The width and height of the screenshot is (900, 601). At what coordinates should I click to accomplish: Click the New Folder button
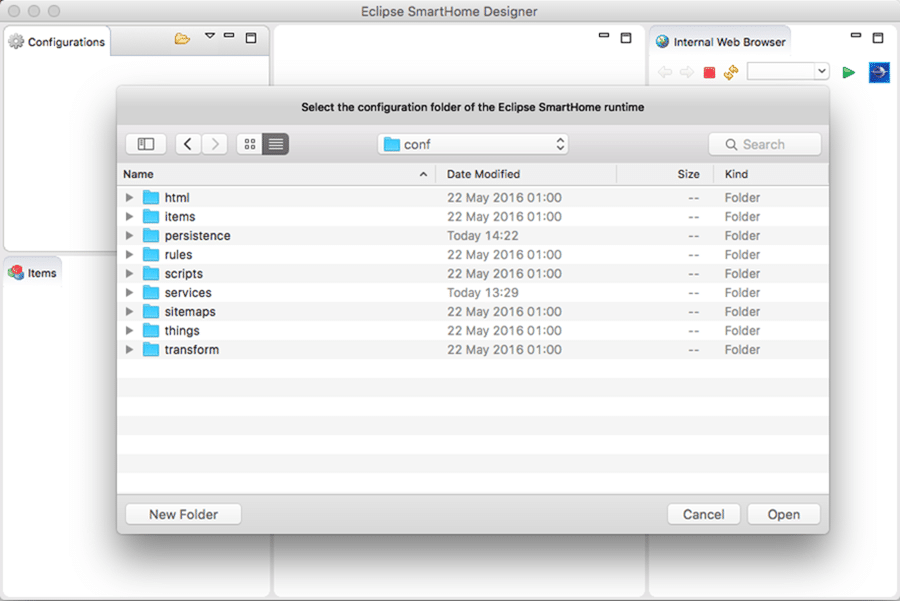[184, 514]
